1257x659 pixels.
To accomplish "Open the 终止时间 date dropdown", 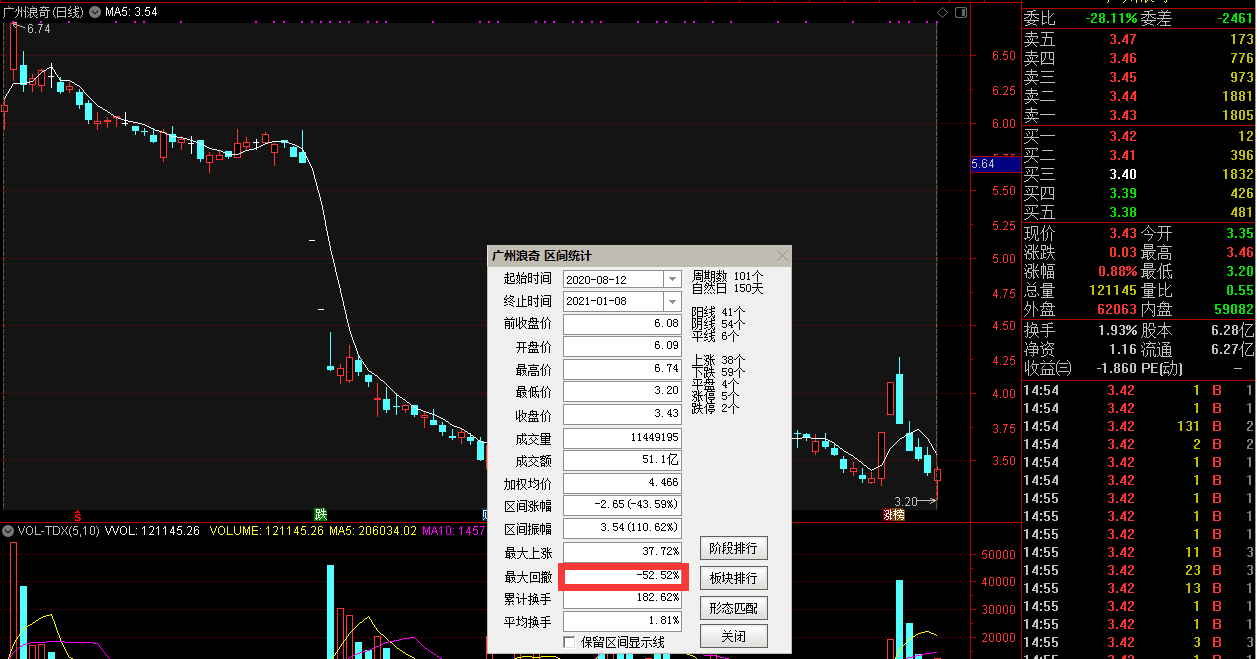I will 672,301.
